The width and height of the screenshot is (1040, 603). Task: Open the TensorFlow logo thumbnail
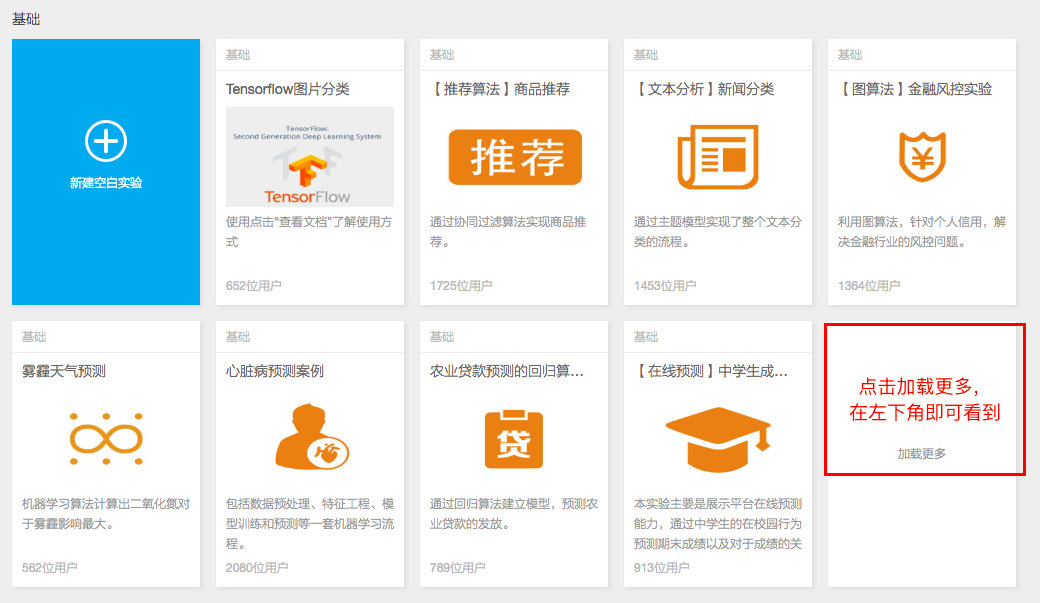point(310,157)
